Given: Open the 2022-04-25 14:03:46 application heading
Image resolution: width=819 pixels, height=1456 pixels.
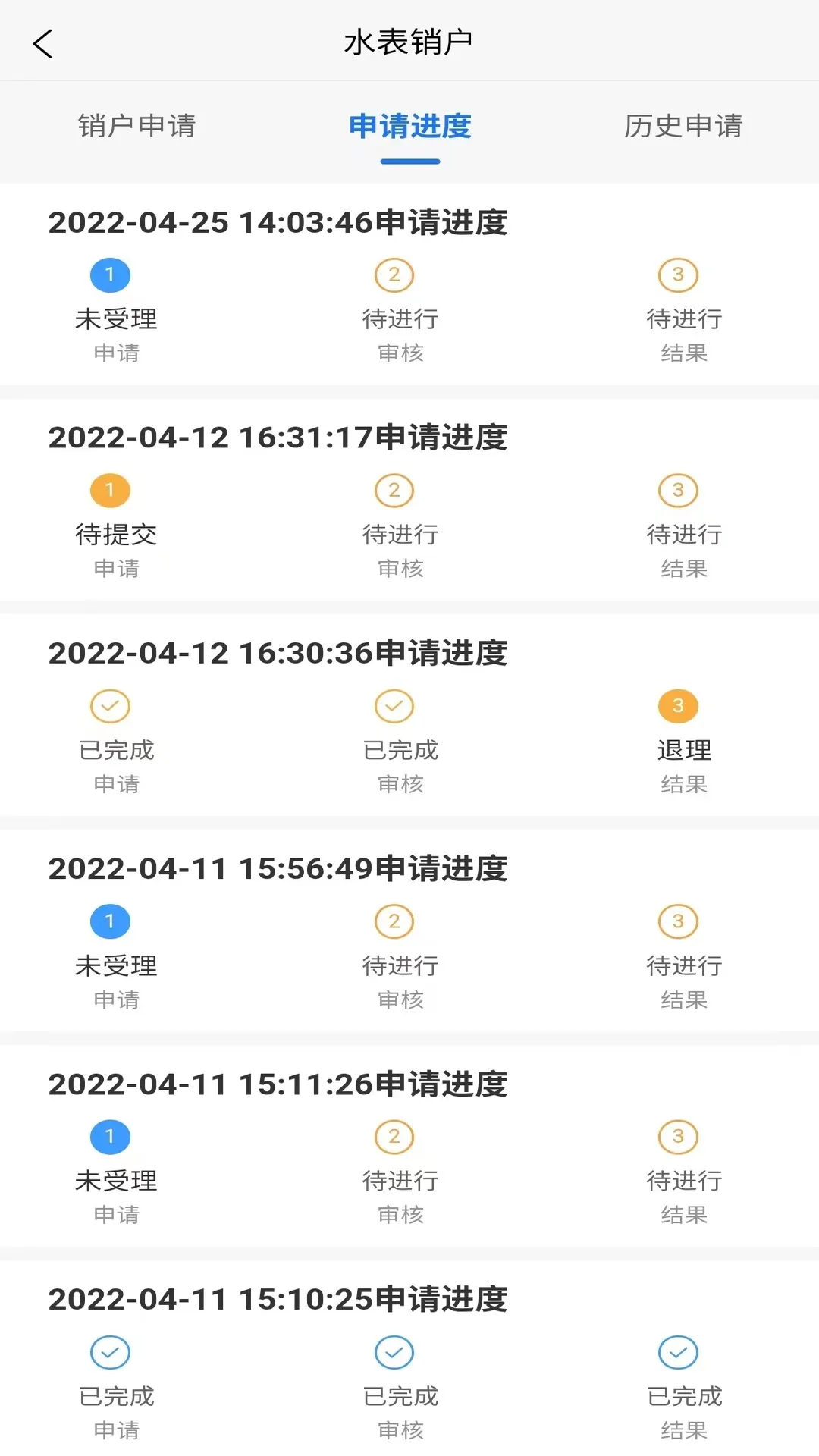Looking at the screenshot, I should click(x=278, y=222).
